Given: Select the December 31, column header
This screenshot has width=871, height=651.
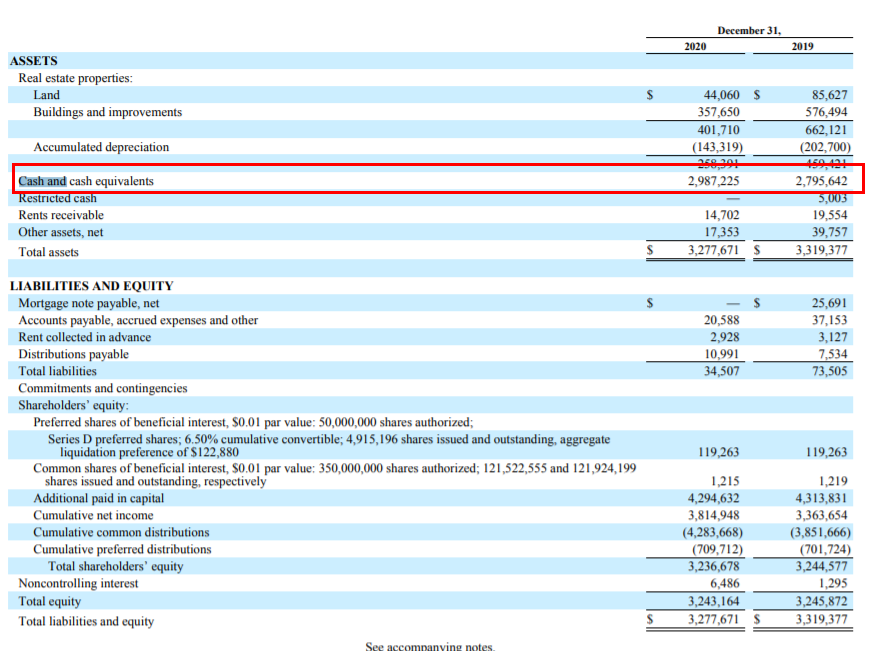Looking at the screenshot, I should [749, 31].
